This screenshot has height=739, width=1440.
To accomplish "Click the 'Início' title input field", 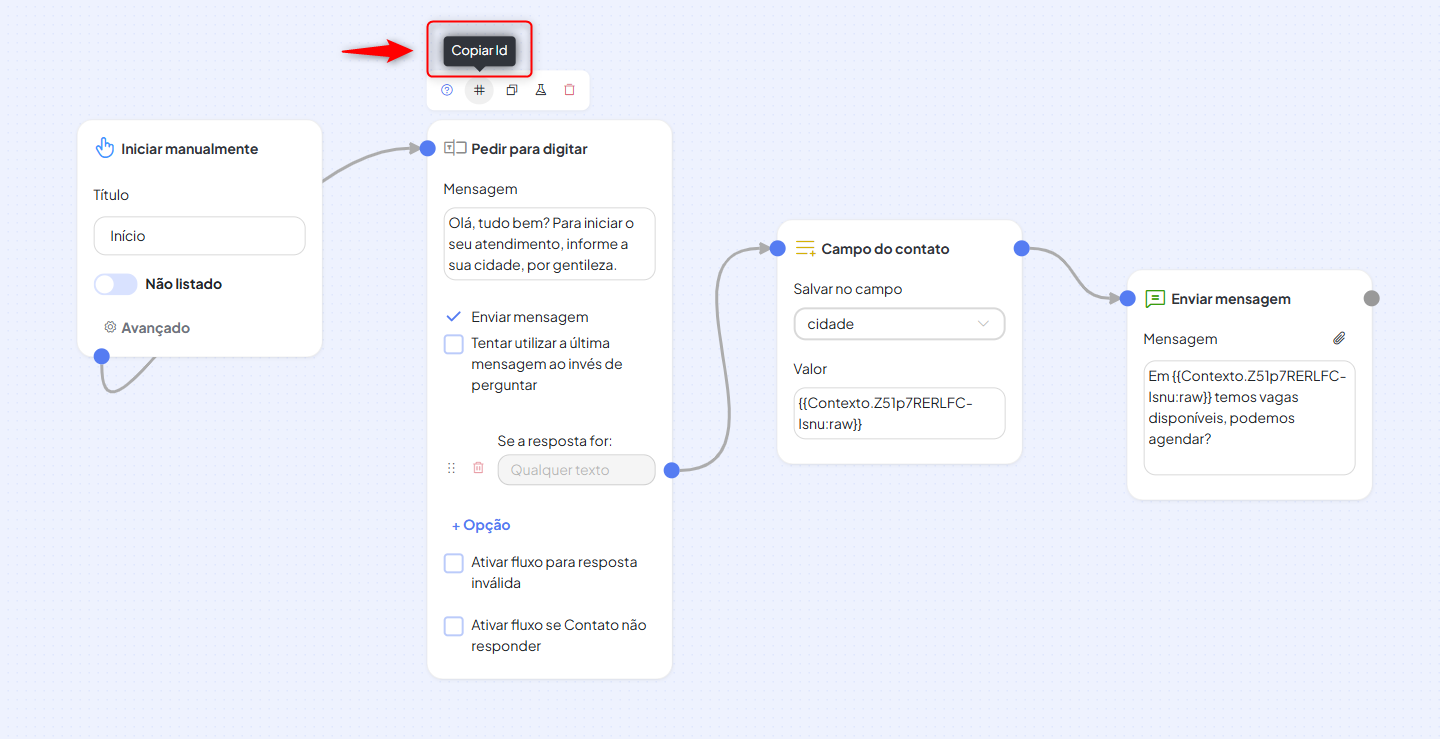I will pyautogui.click(x=199, y=236).
